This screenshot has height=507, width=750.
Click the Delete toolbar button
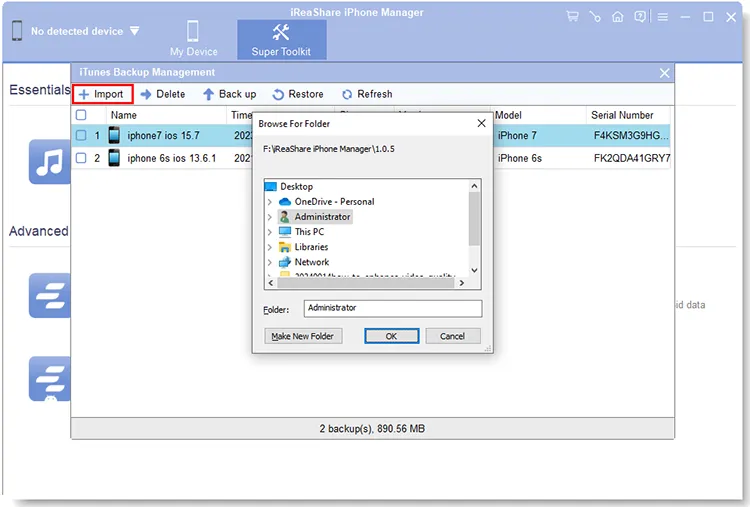tap(163, 94)
